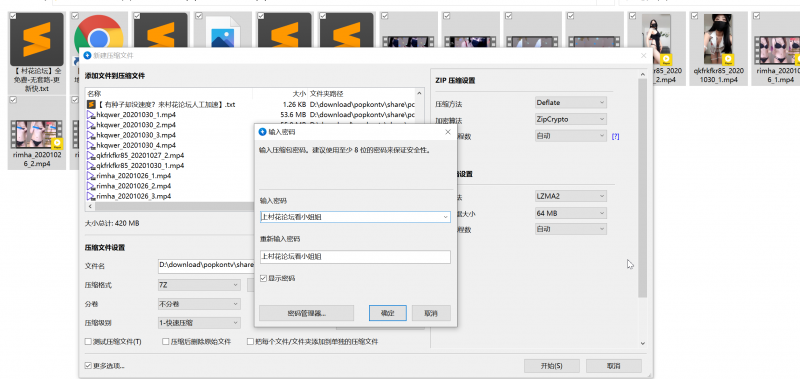Click the blue help [?] link icon
The height and width of the screenshot is (379, 800).
coord(615,136)
